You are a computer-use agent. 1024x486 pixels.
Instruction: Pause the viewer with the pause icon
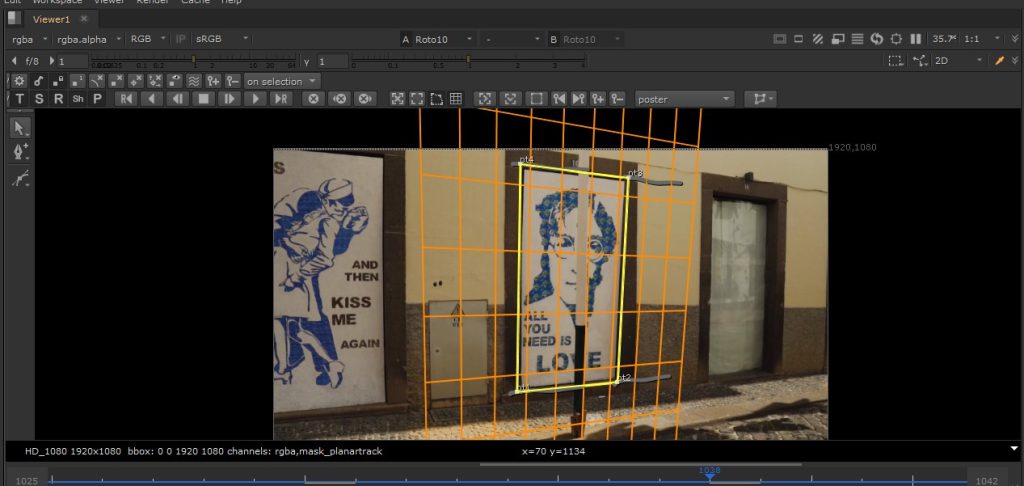(916, 39)
